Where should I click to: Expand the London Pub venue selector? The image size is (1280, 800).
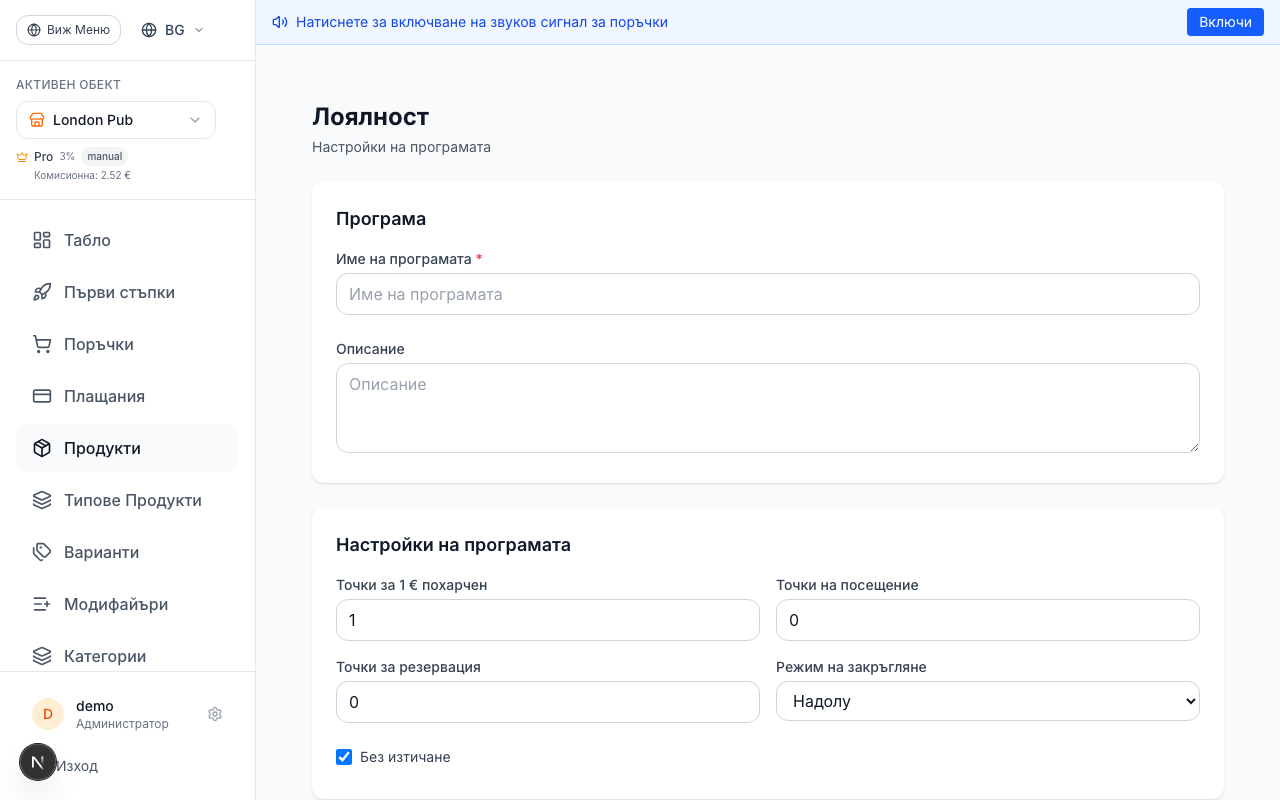[116, 120]
